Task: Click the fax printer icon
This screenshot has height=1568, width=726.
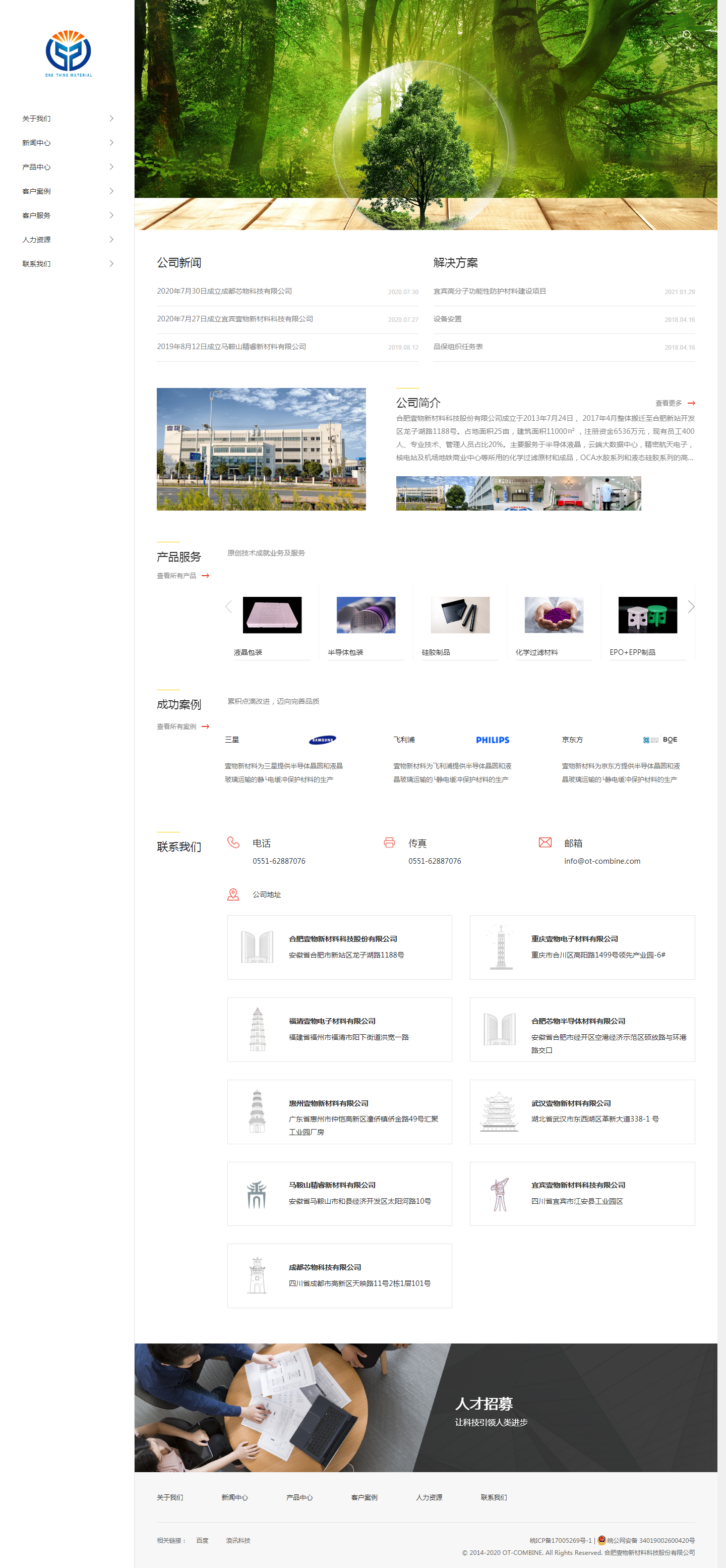Action: (x=389, y=843)
